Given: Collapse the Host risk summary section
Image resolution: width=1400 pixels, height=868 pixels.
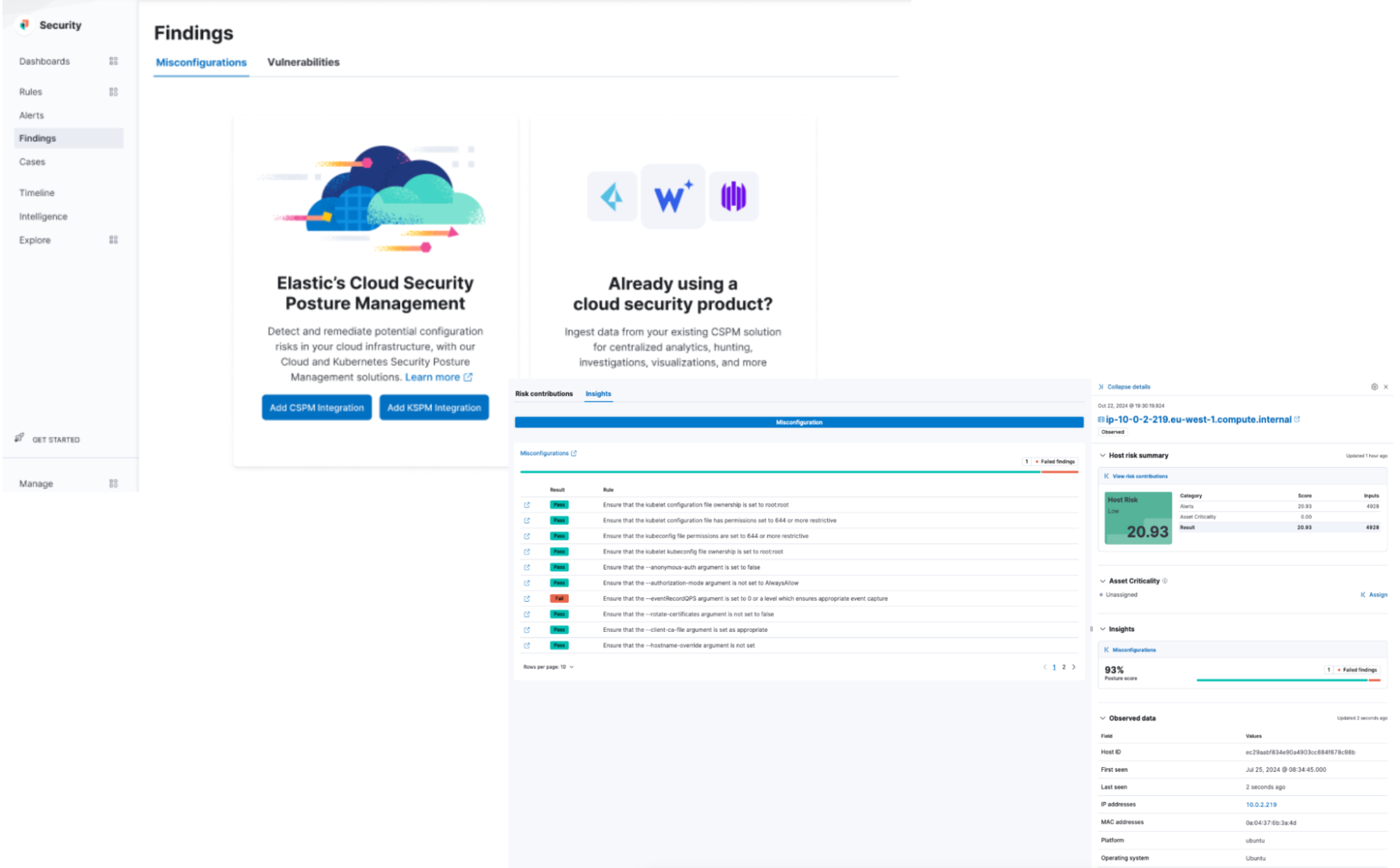Looking at the screenshot, I should coord(1102,455).
